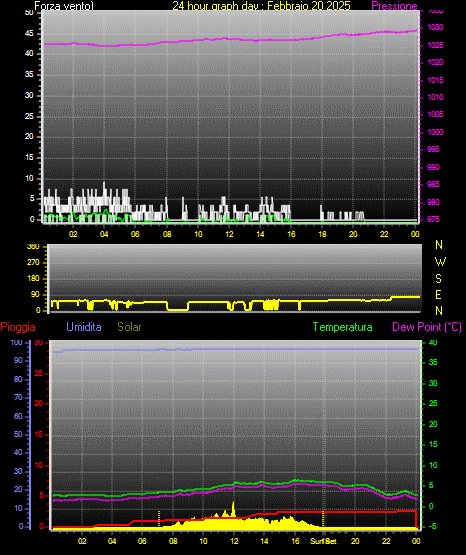Image resolution: width=466 pixels, height=555 pixels.
Task: Click the blue 'Umidita' legend label
Action: [84, 327]
